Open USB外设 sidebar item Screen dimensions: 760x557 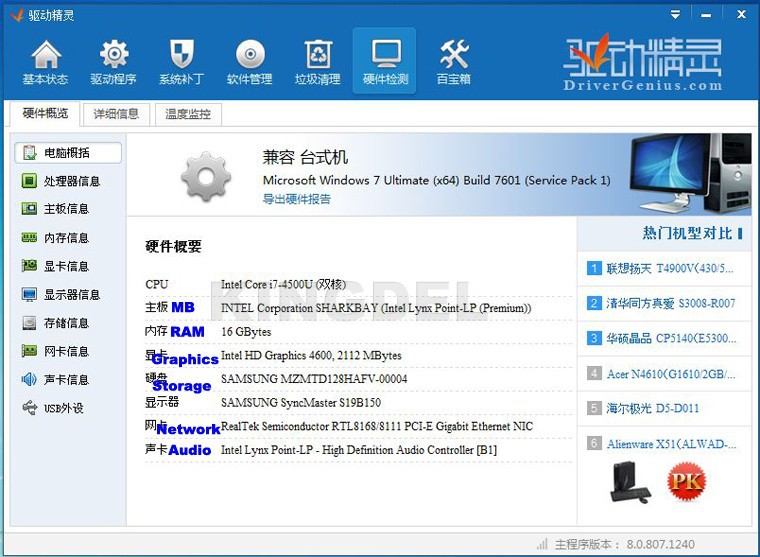64,408
